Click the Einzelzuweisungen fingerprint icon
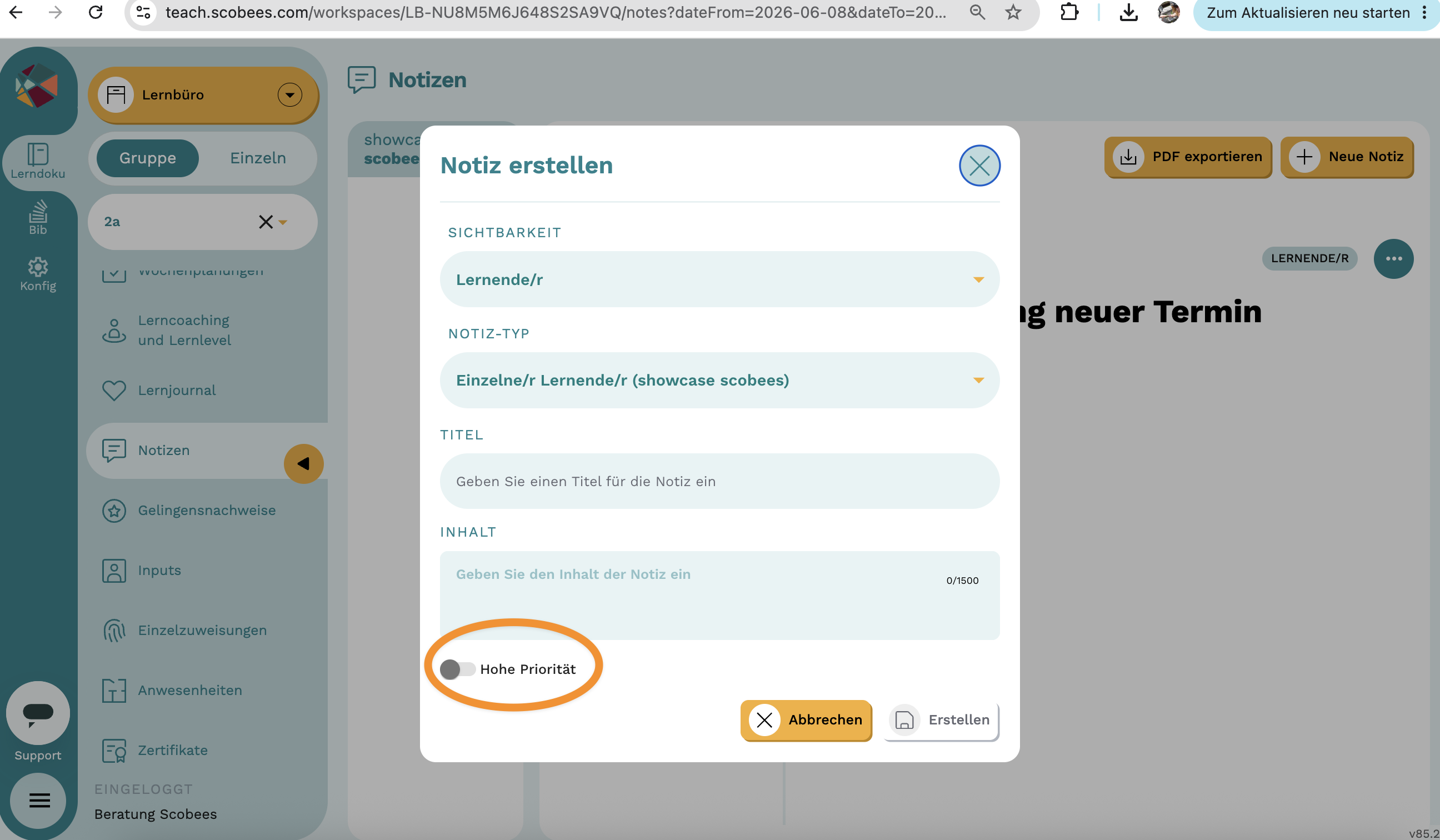Screen dimensions: 1440x840 (114, 631)
